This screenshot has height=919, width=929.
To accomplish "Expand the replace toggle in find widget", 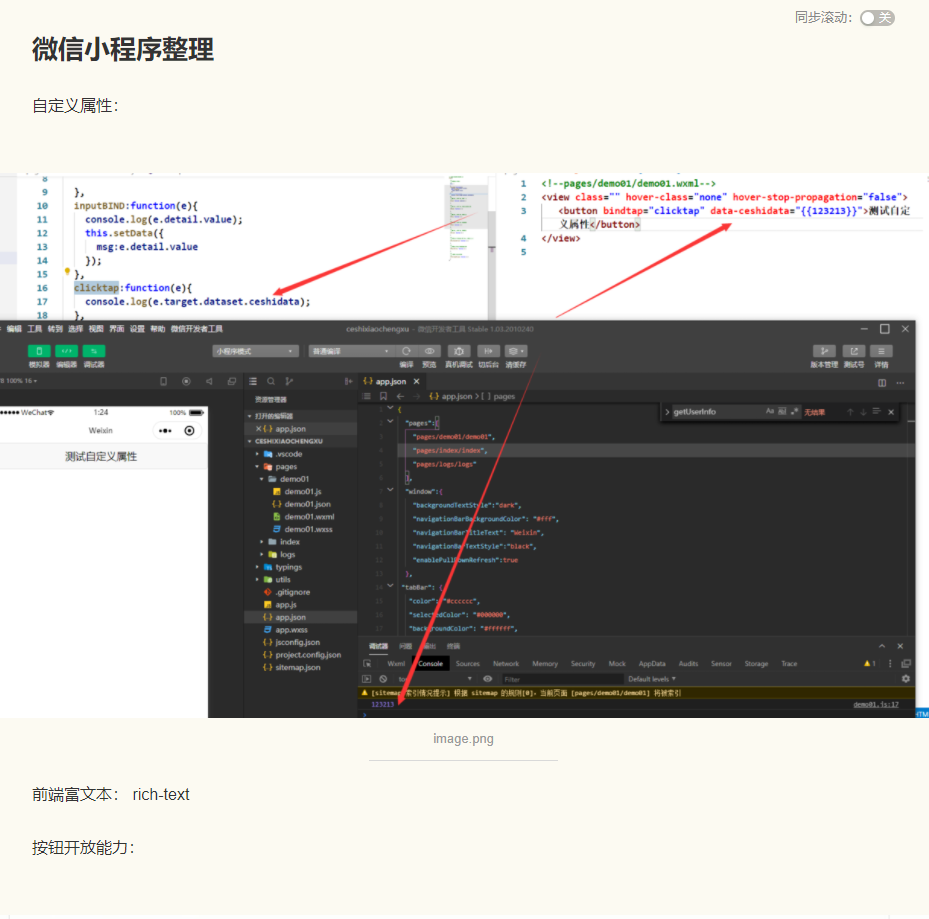I will (667, 412).
